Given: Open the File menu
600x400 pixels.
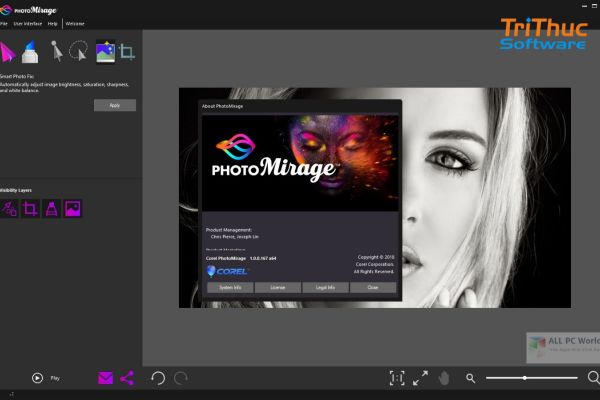Looking at the screenshot, I should (x=4, y=24).
